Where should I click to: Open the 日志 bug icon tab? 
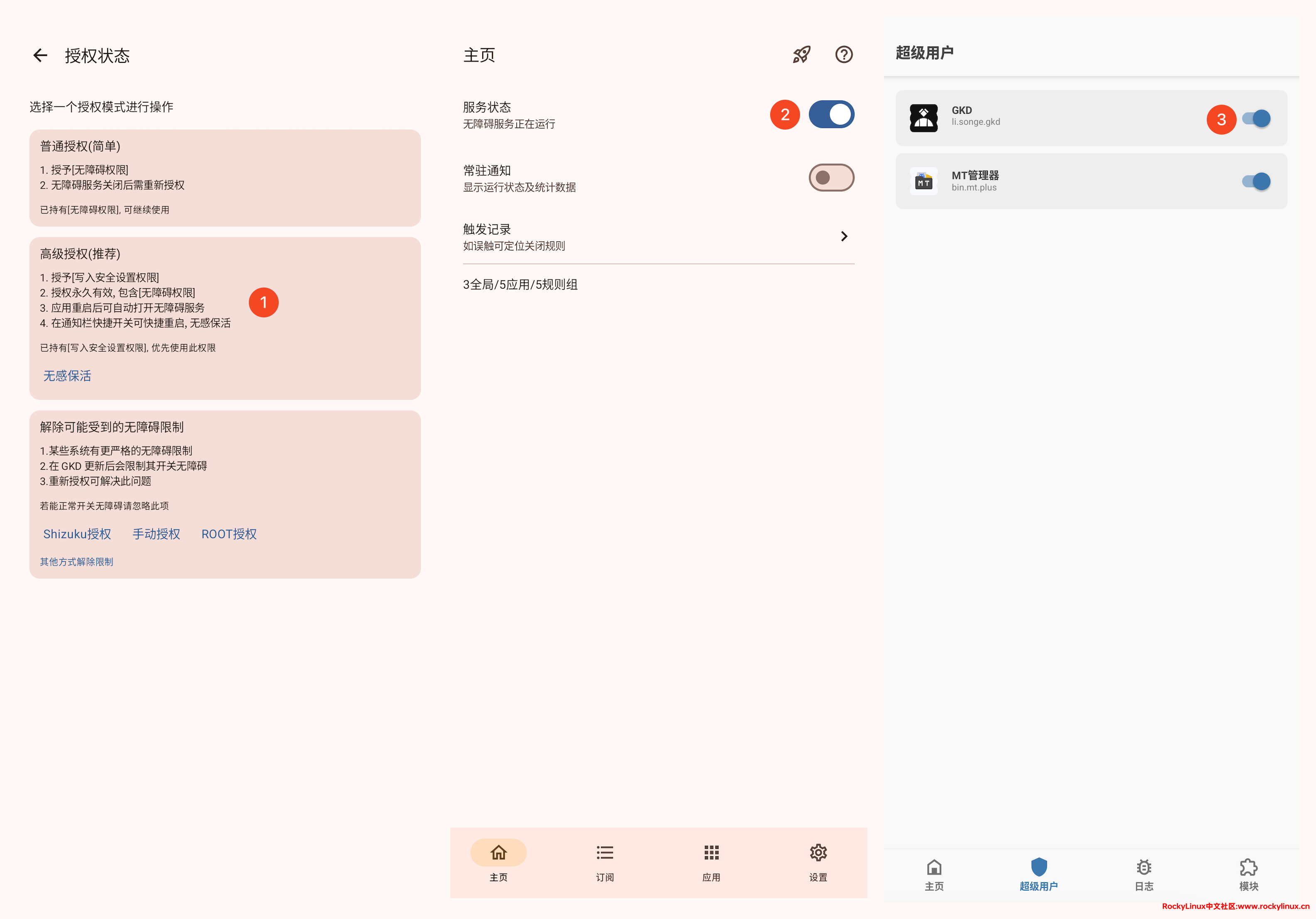1144,867
